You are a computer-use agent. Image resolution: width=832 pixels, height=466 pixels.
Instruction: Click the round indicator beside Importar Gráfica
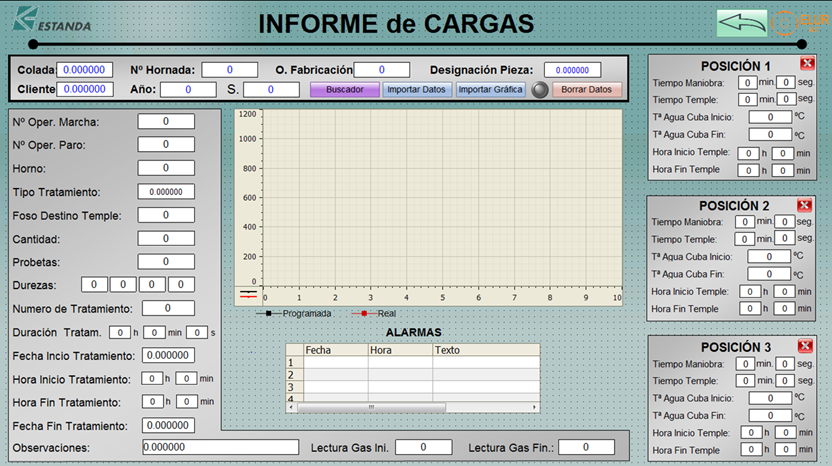[x=540, y=90]
